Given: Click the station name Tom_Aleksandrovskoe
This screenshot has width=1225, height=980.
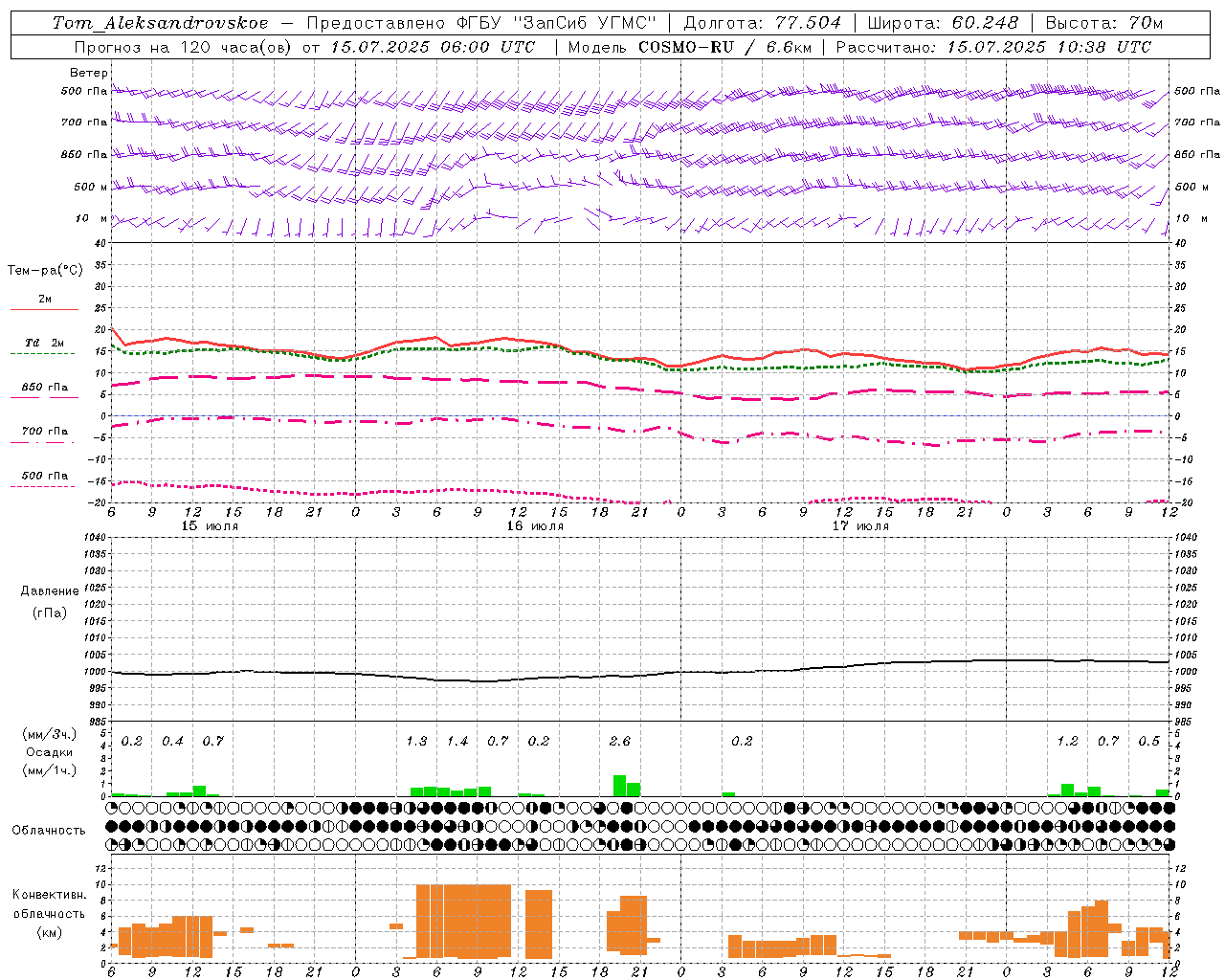Looking at the screenshot, I should (x=161, y=23).
